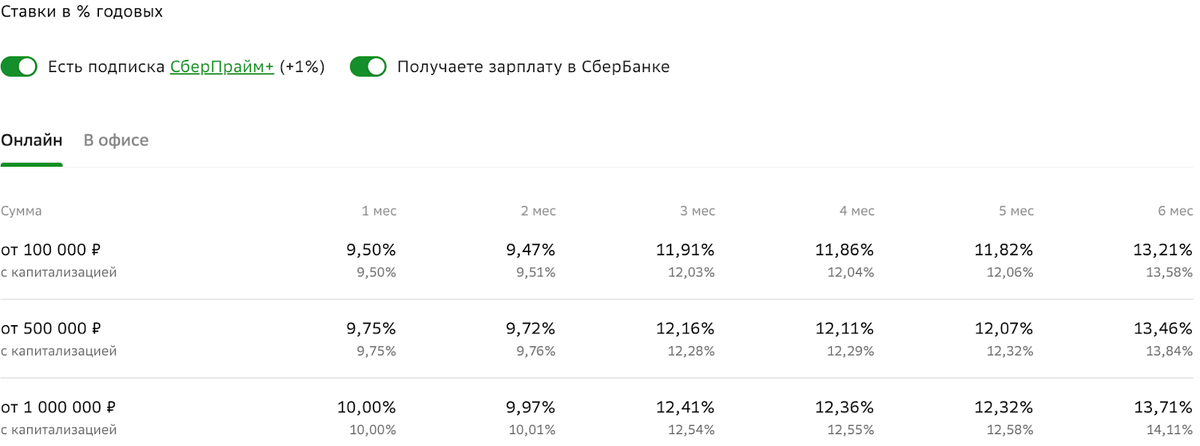Viewport: 1200px width, 446px height.
Task: Click the 12,11% rate in 4 мес column
Action: point(846,328)
